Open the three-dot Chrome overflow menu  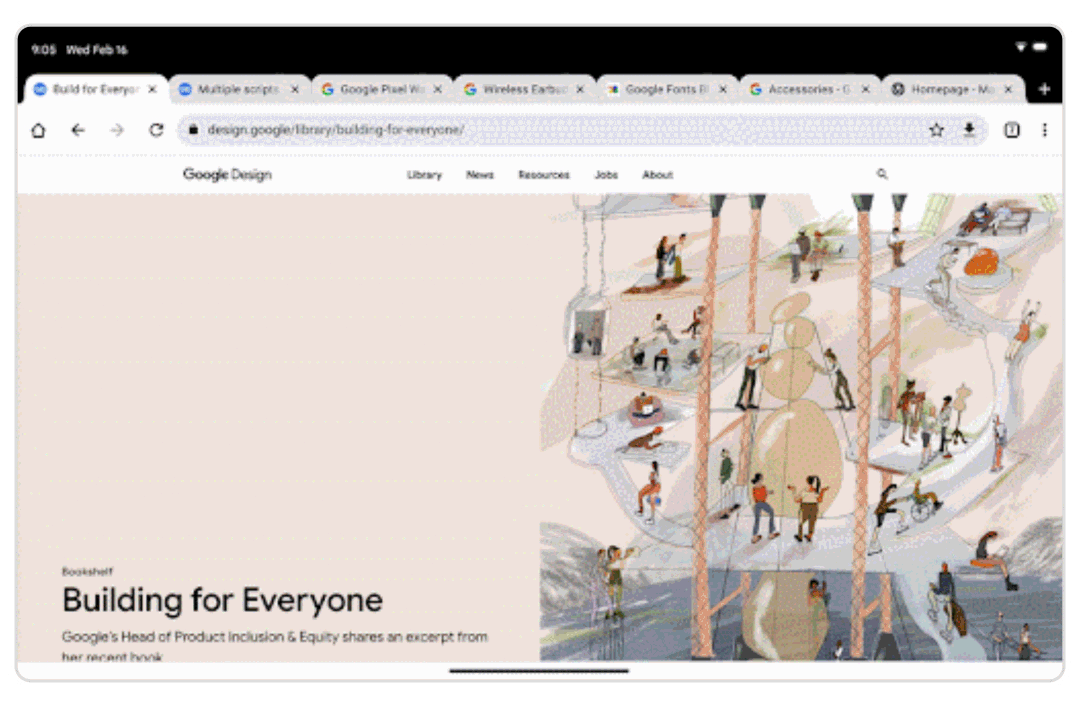pos(1044,130)
